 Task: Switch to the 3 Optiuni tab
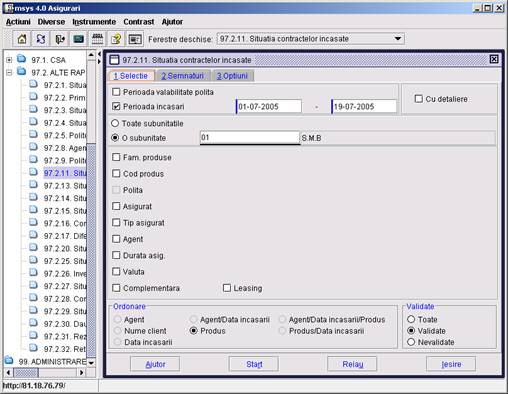pos(232,76)
